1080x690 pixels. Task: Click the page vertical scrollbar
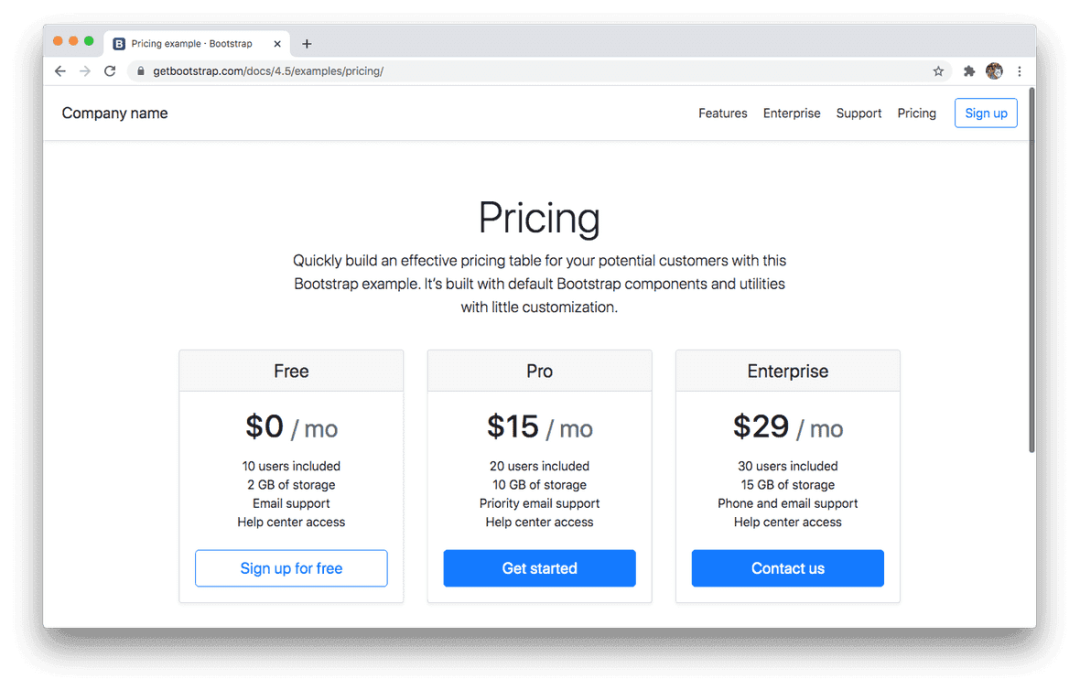(x=1032, y=270)
